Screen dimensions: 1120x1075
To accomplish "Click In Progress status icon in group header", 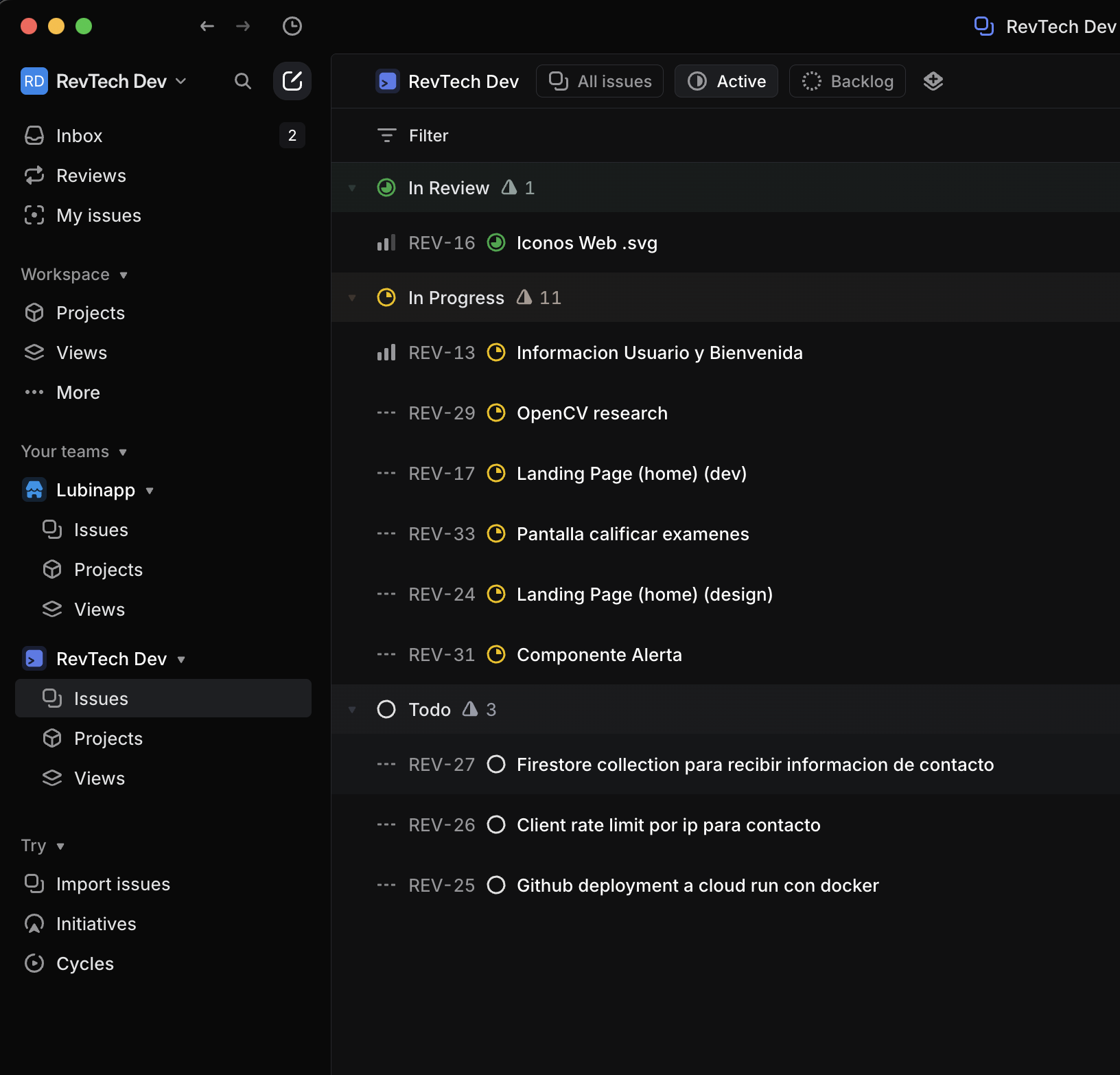I will (386, 298).
